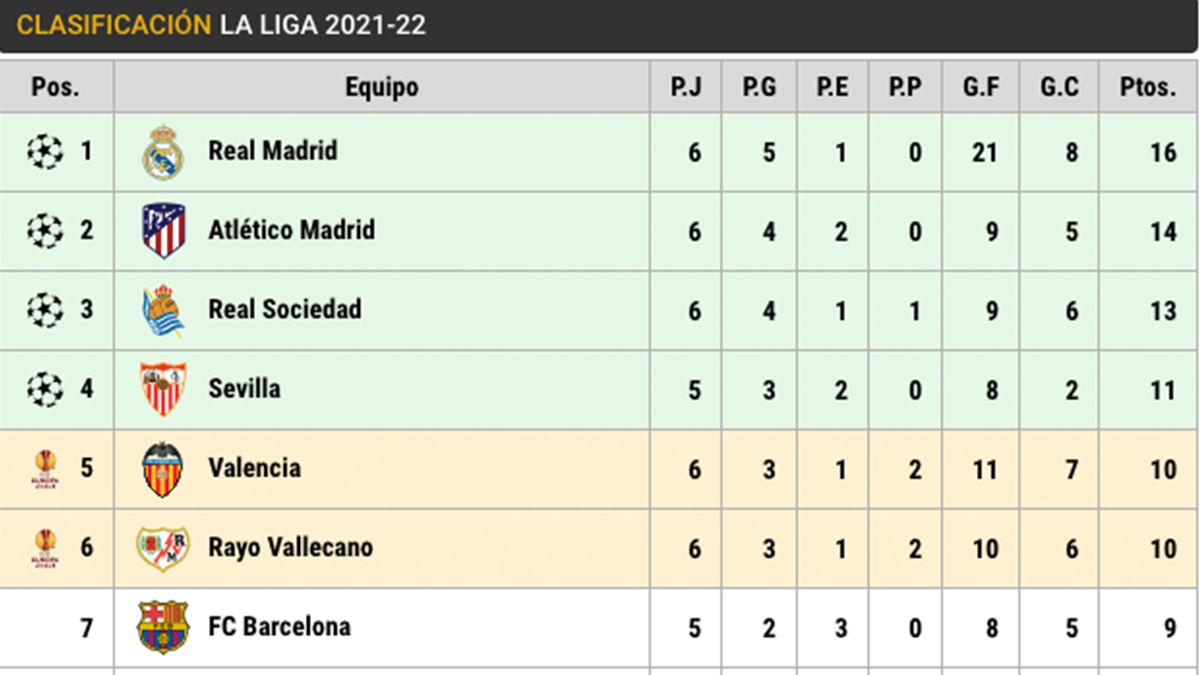
Task: Click the Rayo Vallecano club crest
Action: point(162,547)
